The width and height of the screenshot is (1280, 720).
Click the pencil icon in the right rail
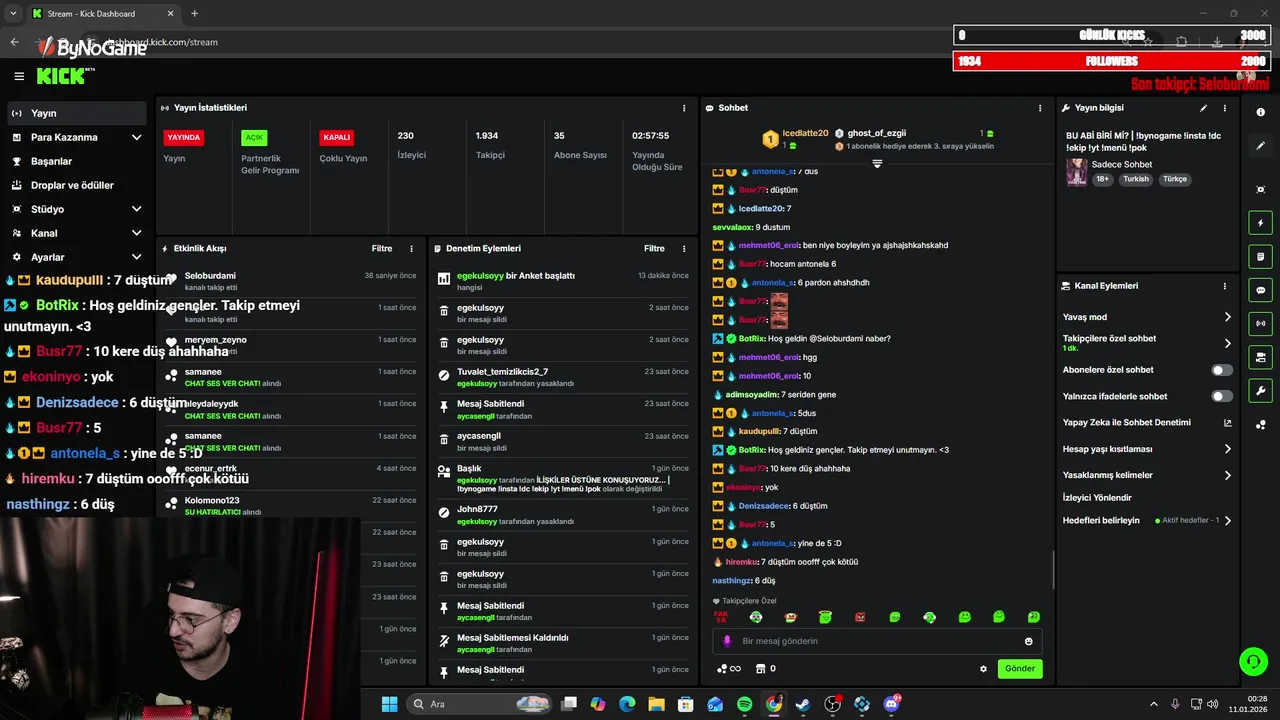click(x=1261, y=146)
